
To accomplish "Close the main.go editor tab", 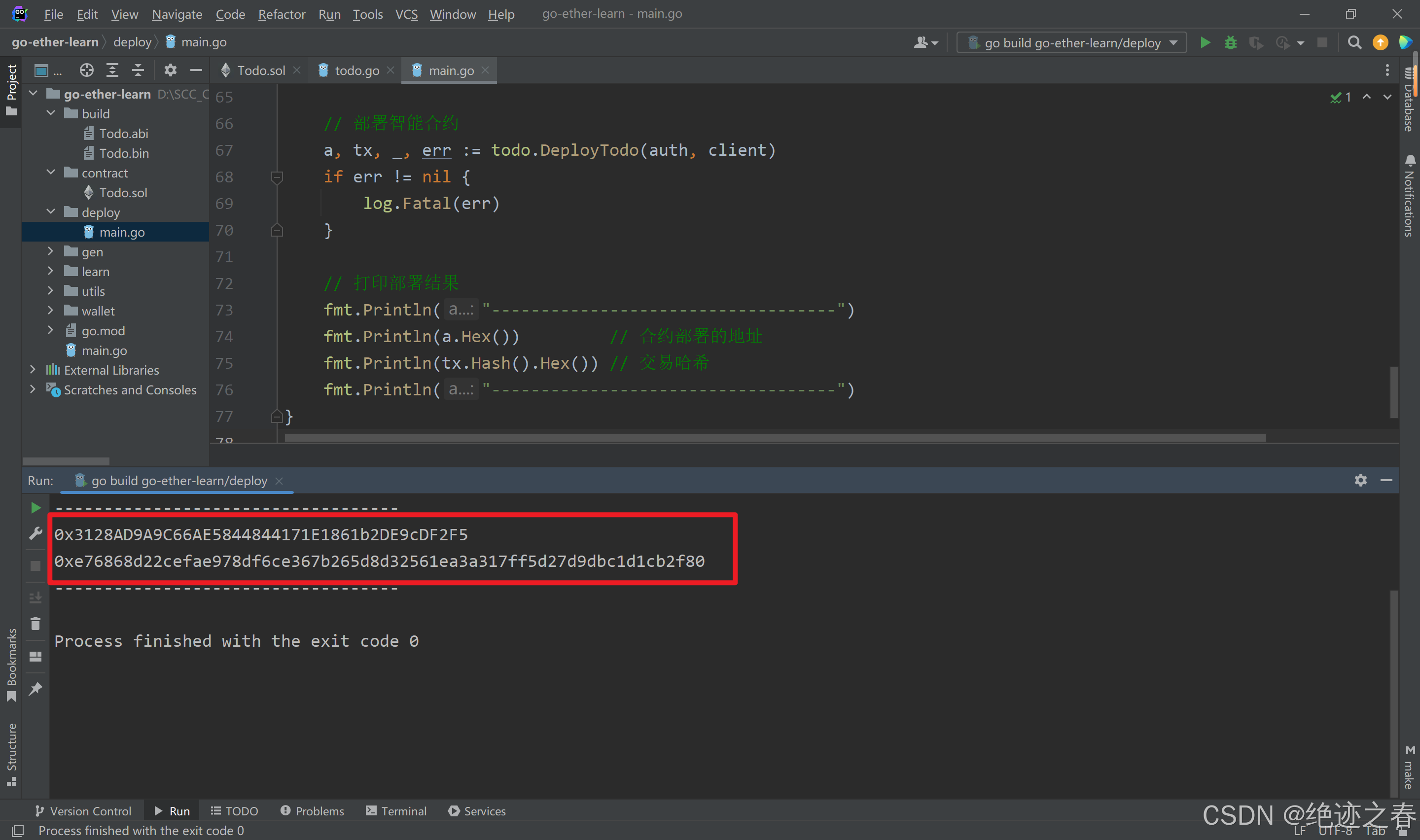I will tap(485, 70).
